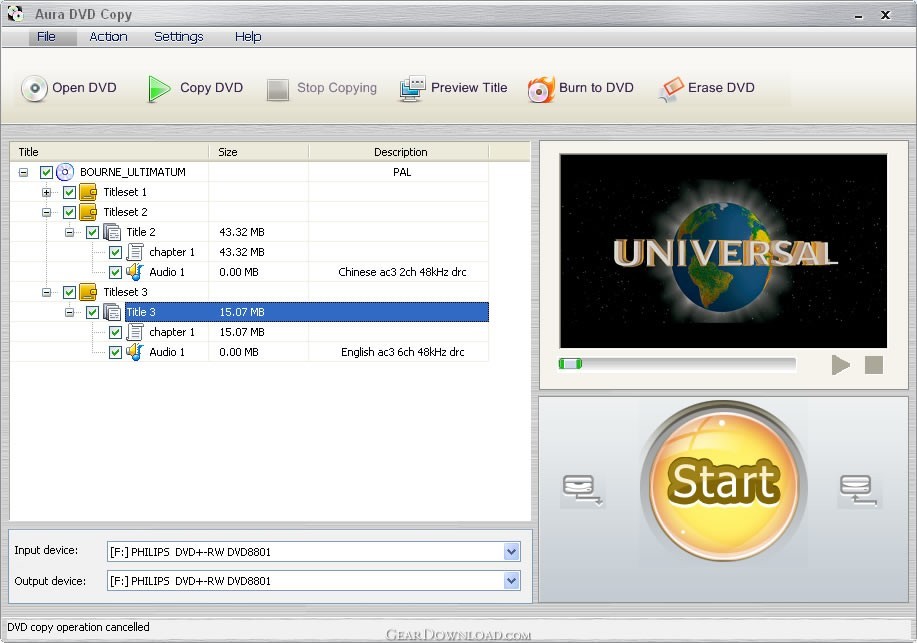This screenshot has height=643, width=917.
Task: Play the preview video
Action: point(840,365)
